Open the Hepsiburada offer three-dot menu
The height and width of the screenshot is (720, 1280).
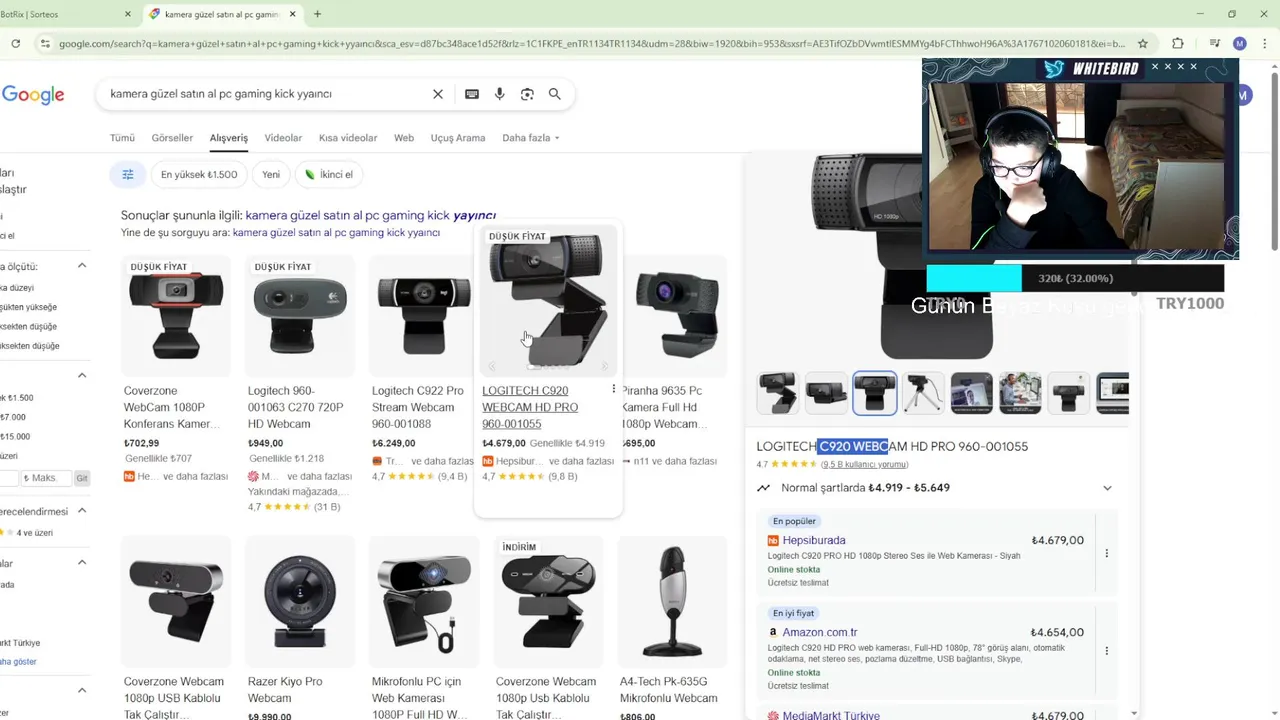coord(1106,553)
